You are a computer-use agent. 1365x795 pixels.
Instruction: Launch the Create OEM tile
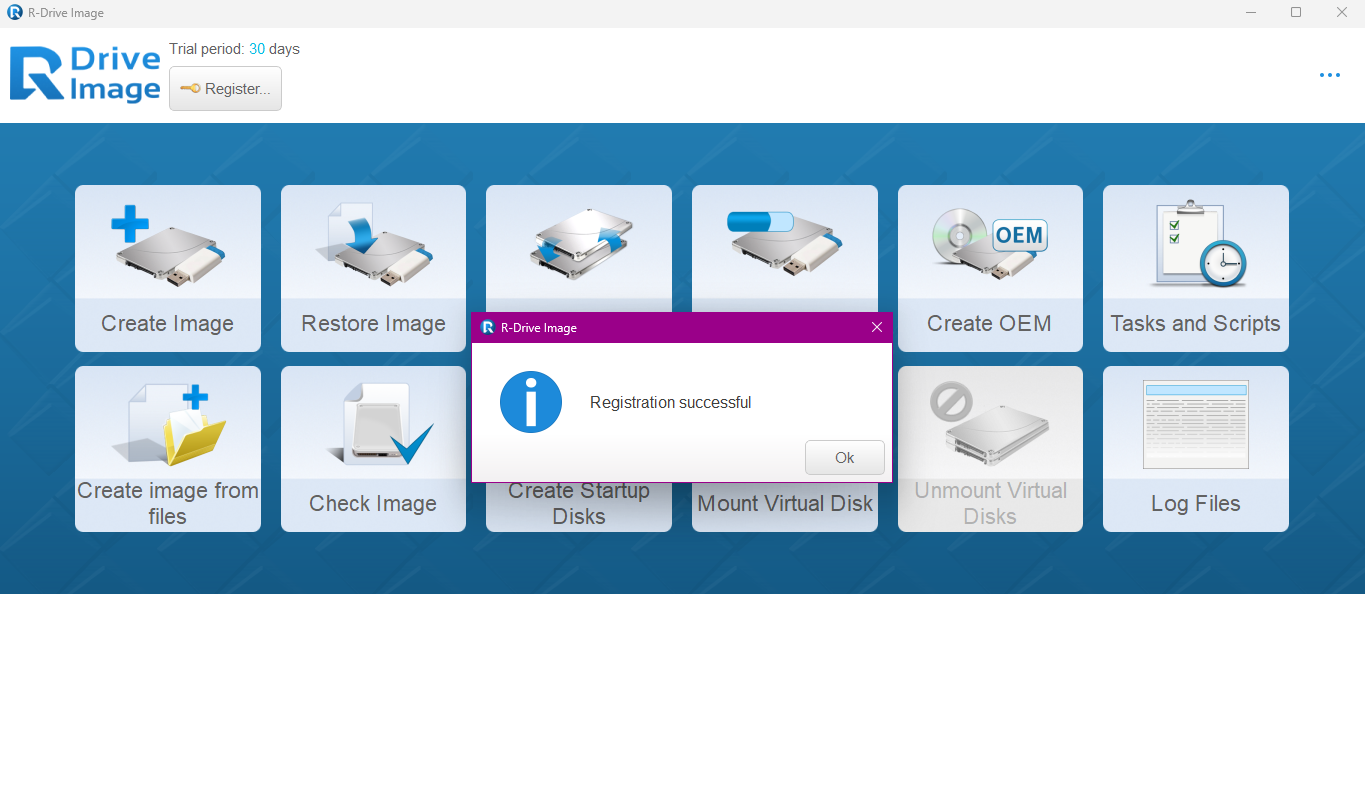pyautogui.click(x=990, y=268)
